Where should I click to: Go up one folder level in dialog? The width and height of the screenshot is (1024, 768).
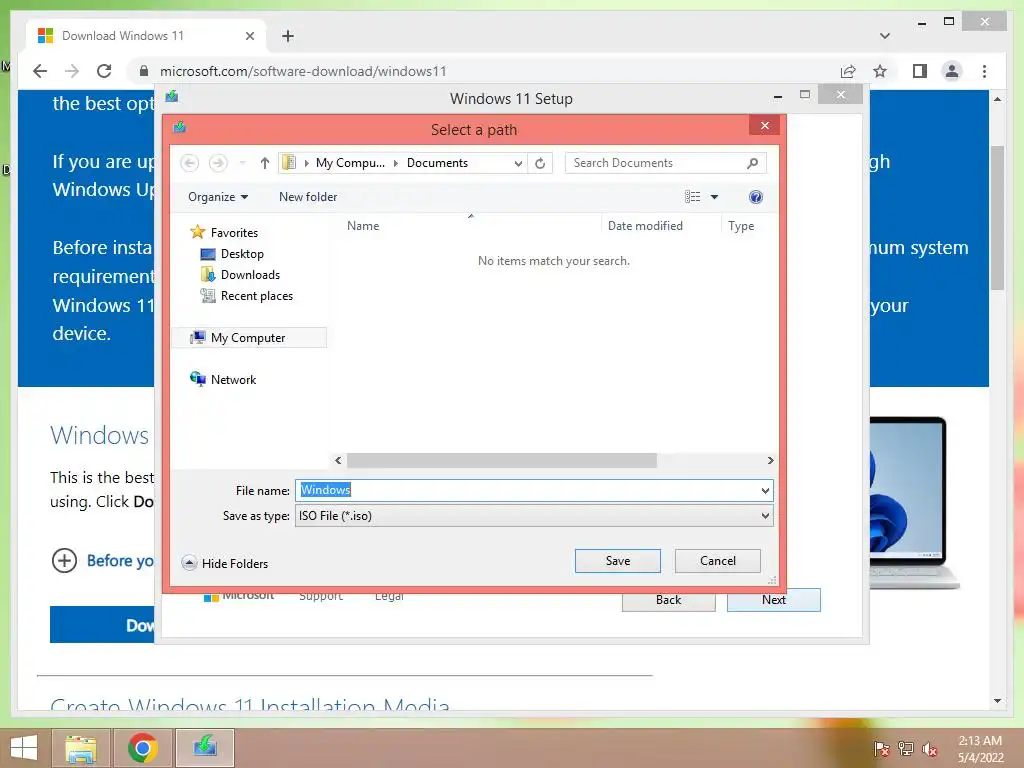point(264,163)
